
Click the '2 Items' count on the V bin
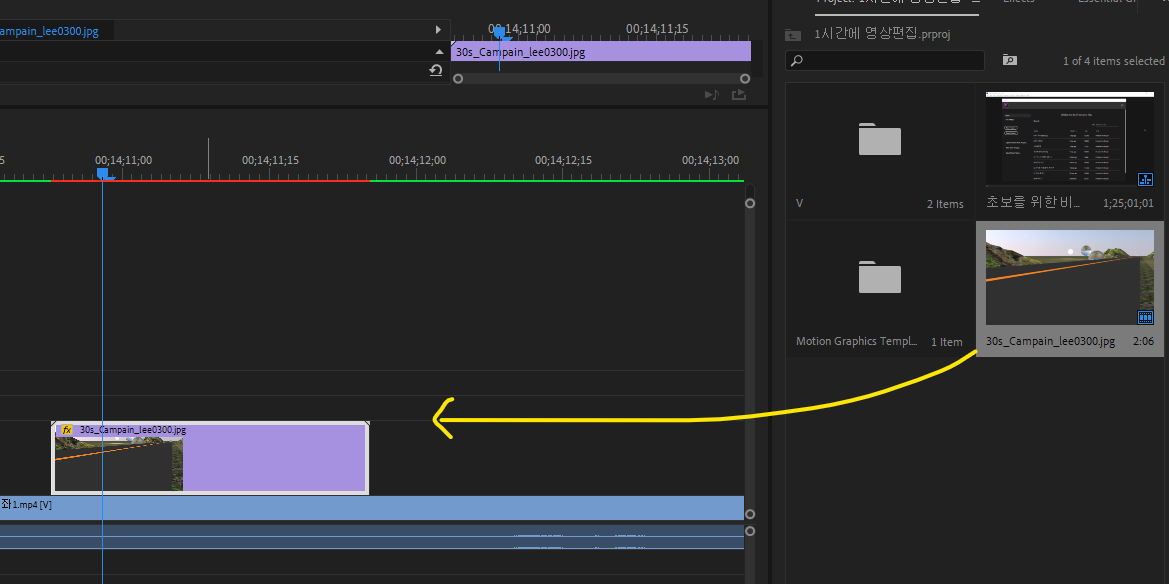tap(945, 204)
